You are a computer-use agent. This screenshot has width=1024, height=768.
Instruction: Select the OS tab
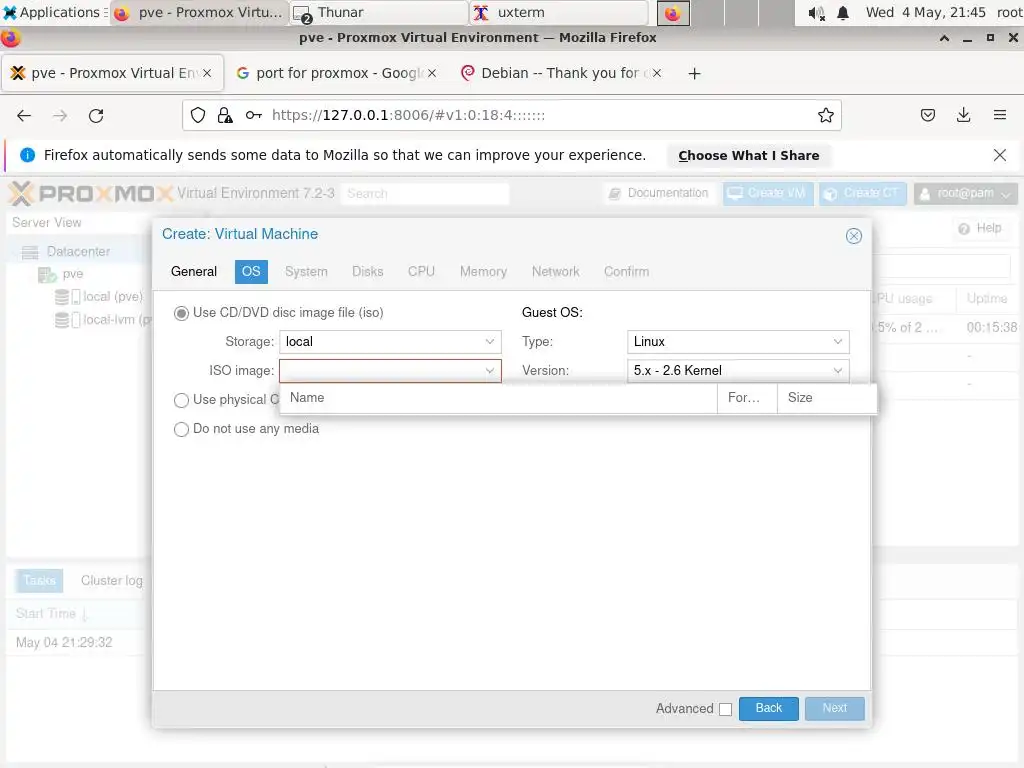pyautogui.click(x=251, y=272)
